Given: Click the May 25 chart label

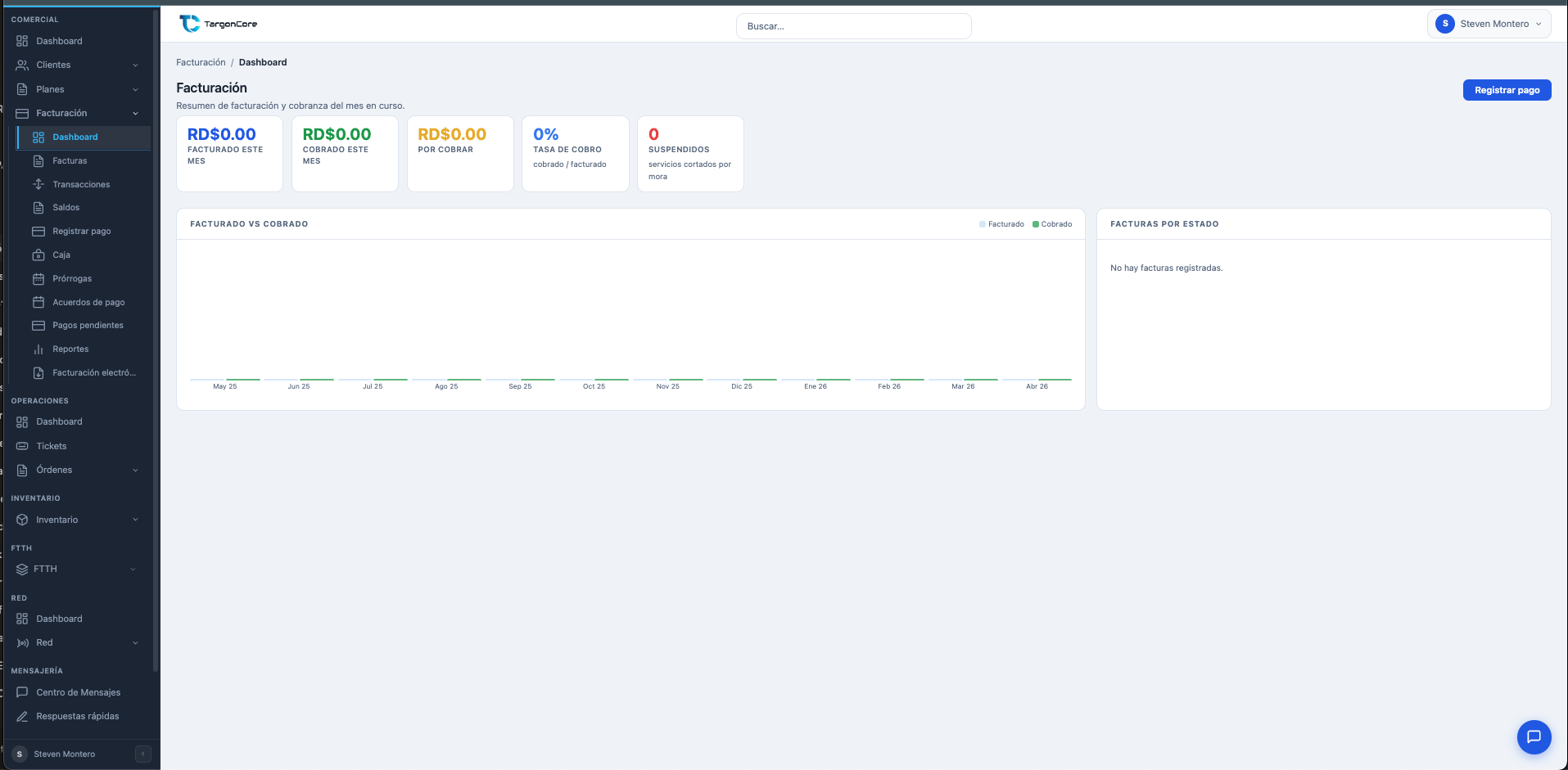Looking at the screenshot, I should pyautogui.click(x=224, y=386).
